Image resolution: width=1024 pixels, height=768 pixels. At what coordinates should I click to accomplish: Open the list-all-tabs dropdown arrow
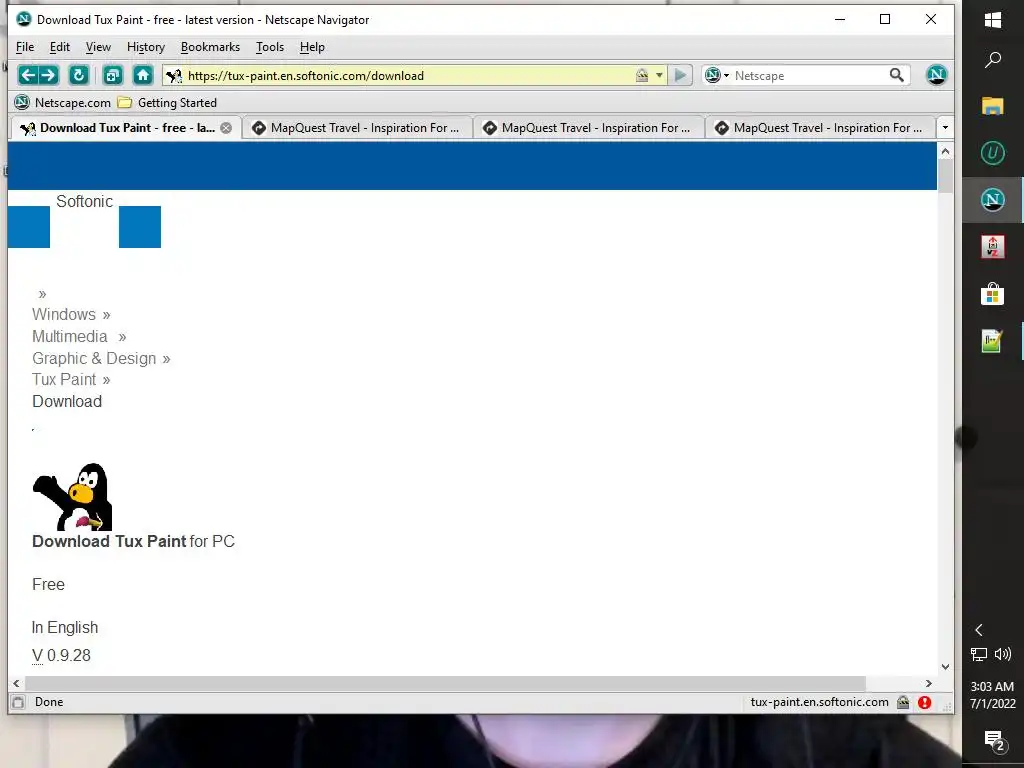[945, 128]
